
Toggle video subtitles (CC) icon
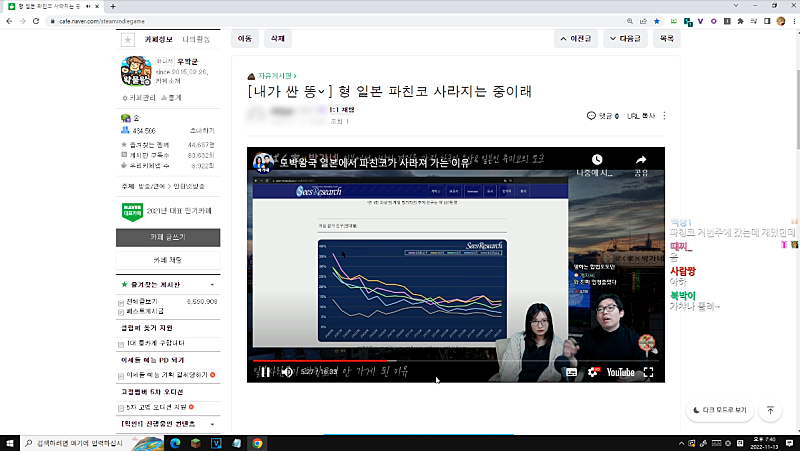point(571,372)
